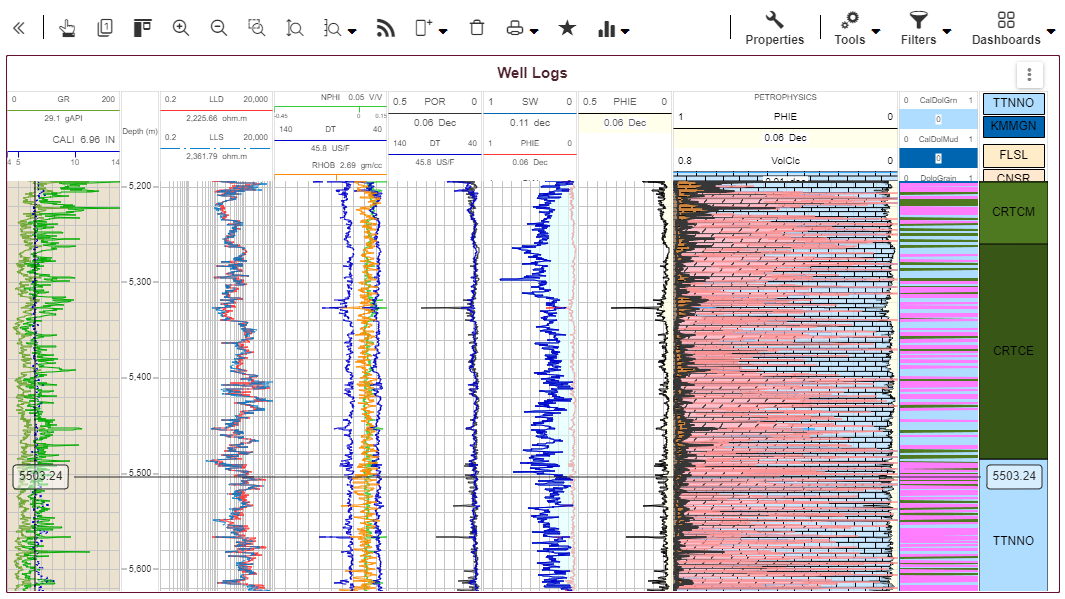Click the Dashboards grid icon

tap(1006, 20)
